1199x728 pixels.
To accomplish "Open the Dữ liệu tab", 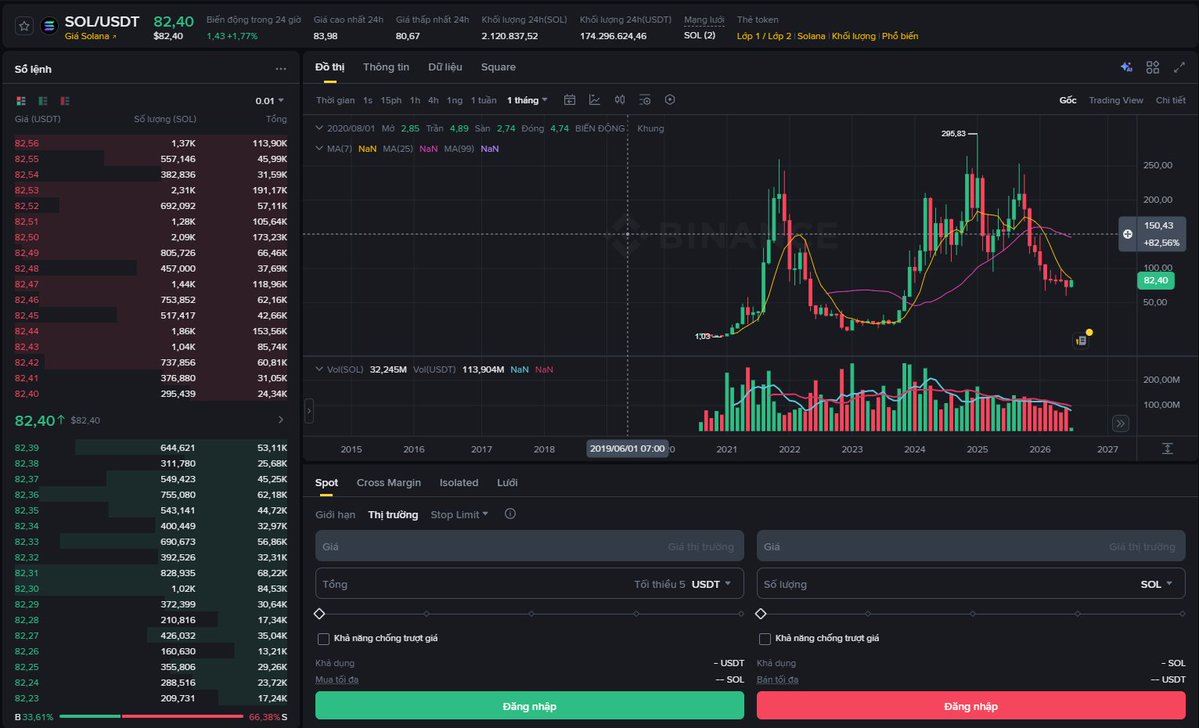I will pos(445,67).
